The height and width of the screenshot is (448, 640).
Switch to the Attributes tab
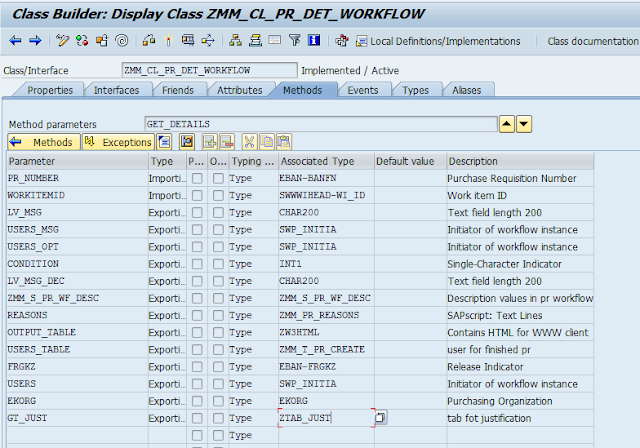[240, 90]
